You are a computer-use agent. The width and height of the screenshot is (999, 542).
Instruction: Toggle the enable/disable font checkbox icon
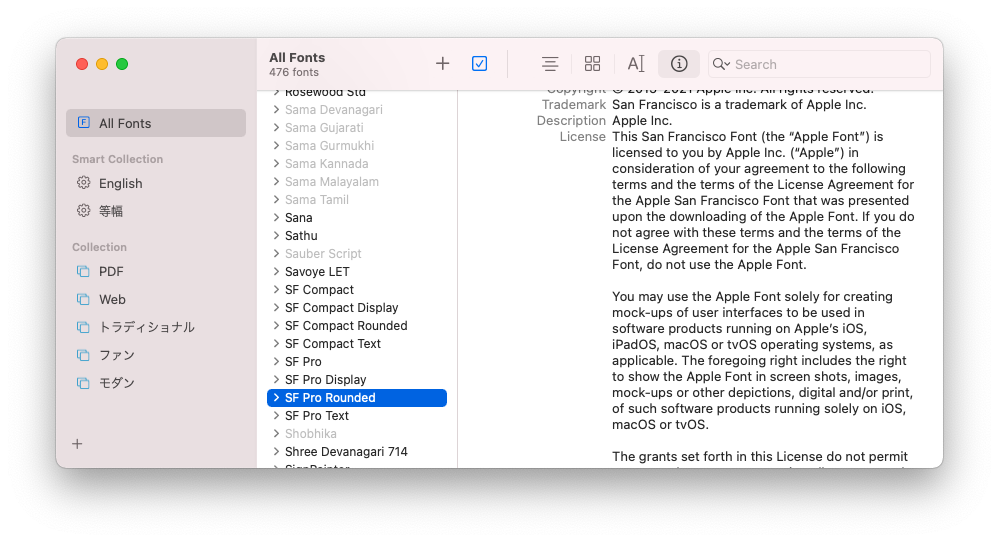pyautogui.click(x=480, y=64)
